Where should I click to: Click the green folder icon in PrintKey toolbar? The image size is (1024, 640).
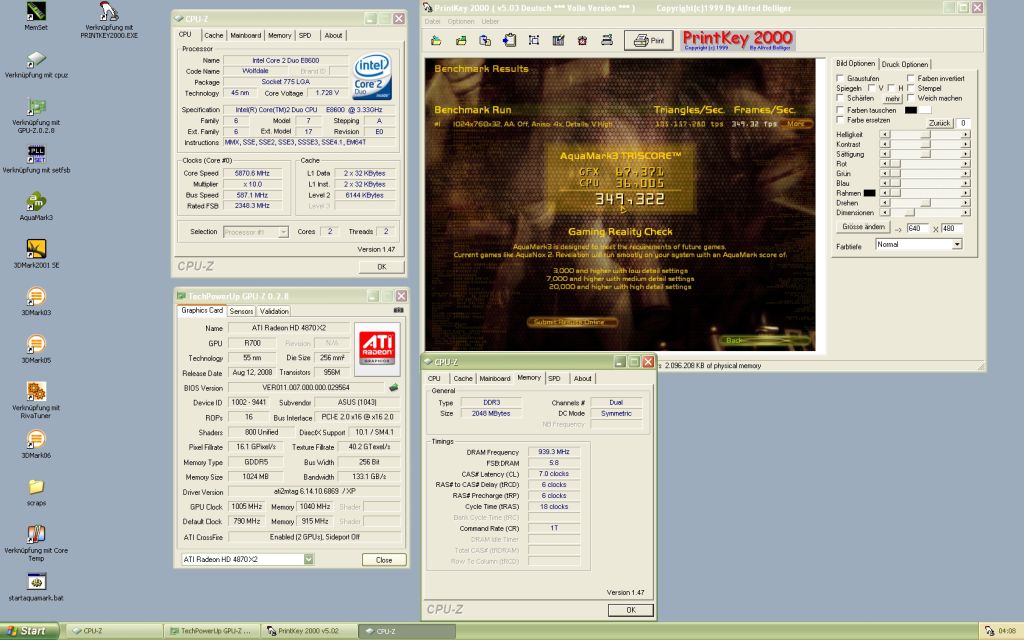click(x=461, y=40)
